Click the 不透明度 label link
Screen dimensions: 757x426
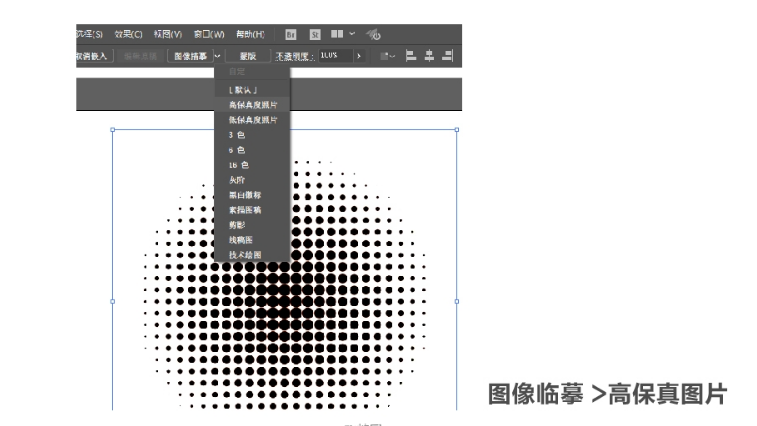294,57
